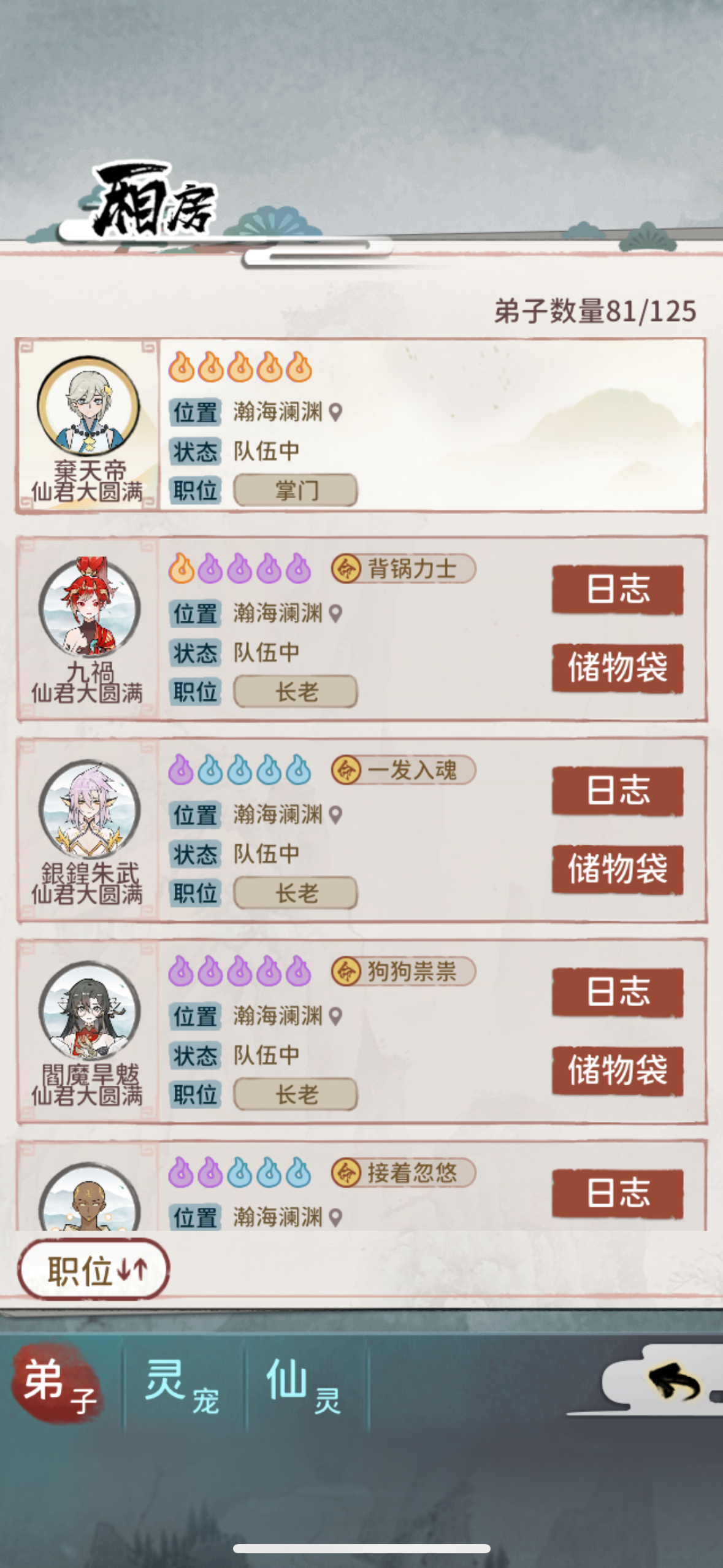723x1568 pixels.
Task: Tap the 一发入魂 fate badge
Action: click(403, 770)
